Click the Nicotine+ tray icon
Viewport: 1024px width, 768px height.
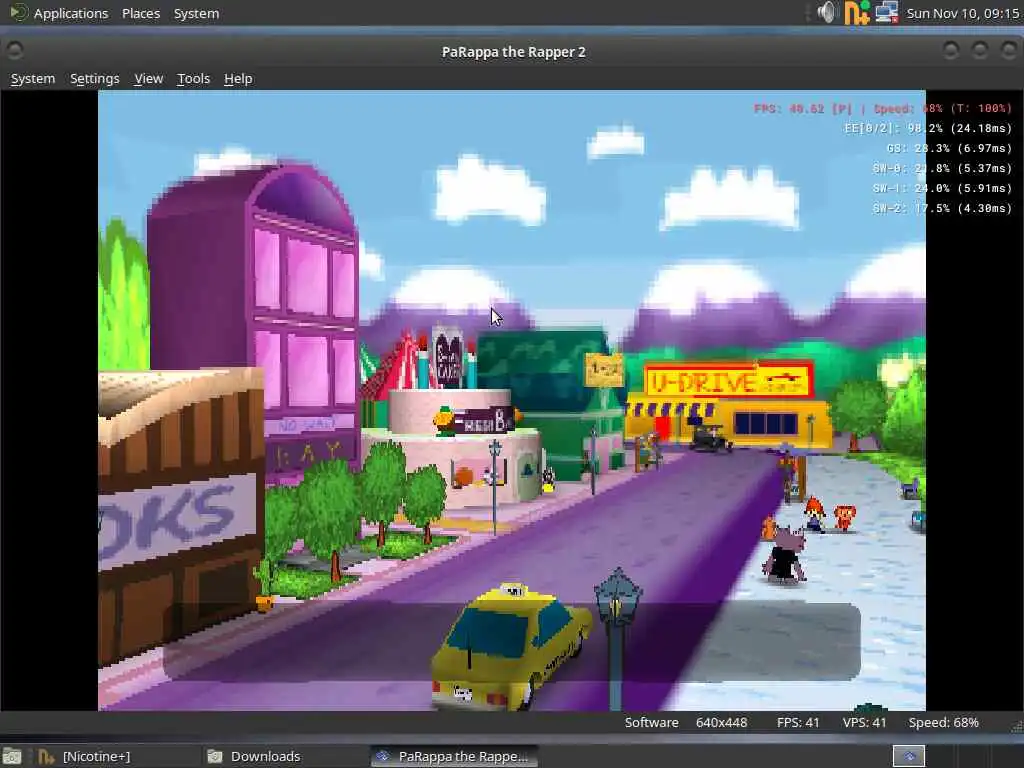click(857, 12)
